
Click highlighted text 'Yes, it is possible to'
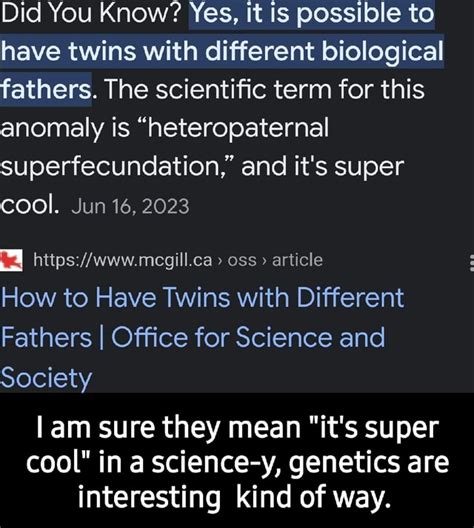(x=312, y=13)
